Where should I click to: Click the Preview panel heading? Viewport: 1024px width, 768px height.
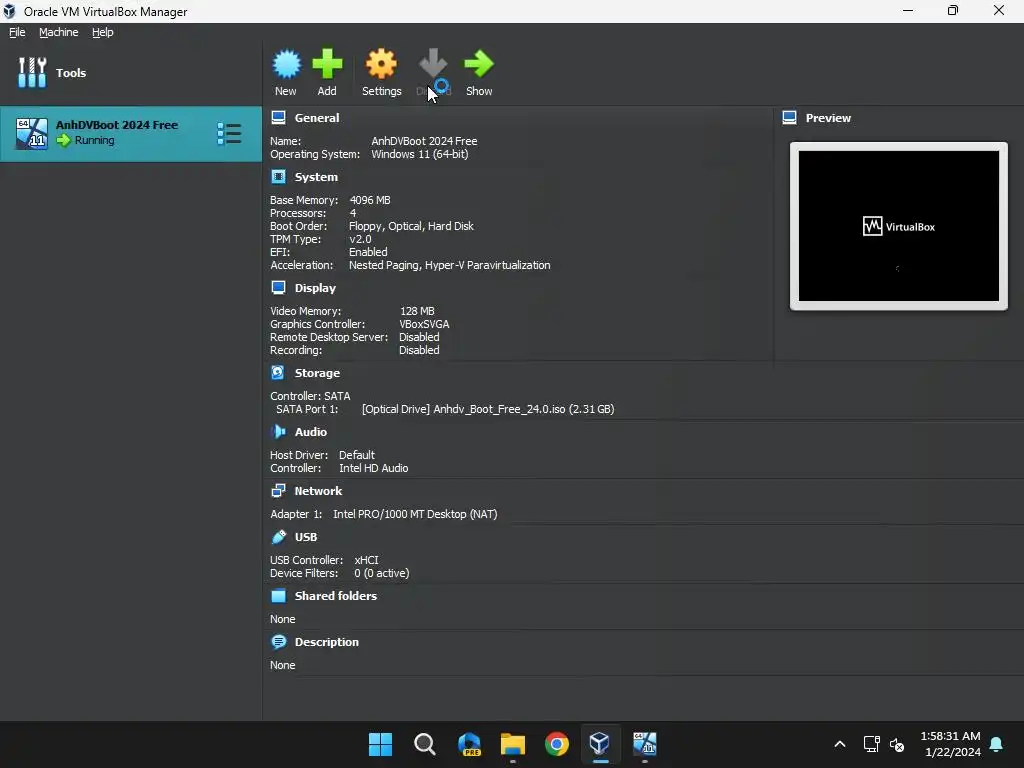pyautogui.click(x=828, y=118)
